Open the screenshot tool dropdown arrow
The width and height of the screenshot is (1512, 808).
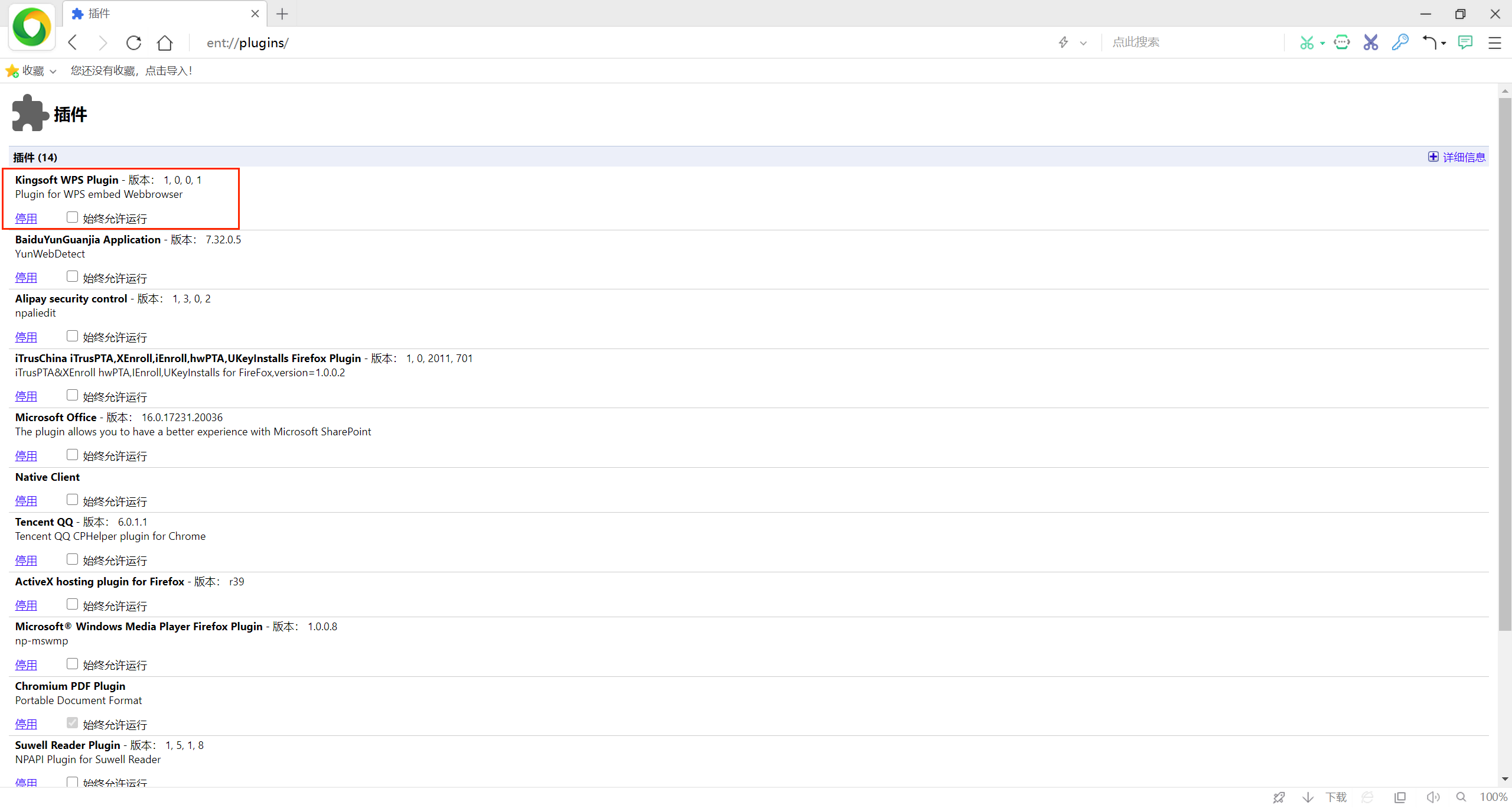click(x=1322, y=43)
